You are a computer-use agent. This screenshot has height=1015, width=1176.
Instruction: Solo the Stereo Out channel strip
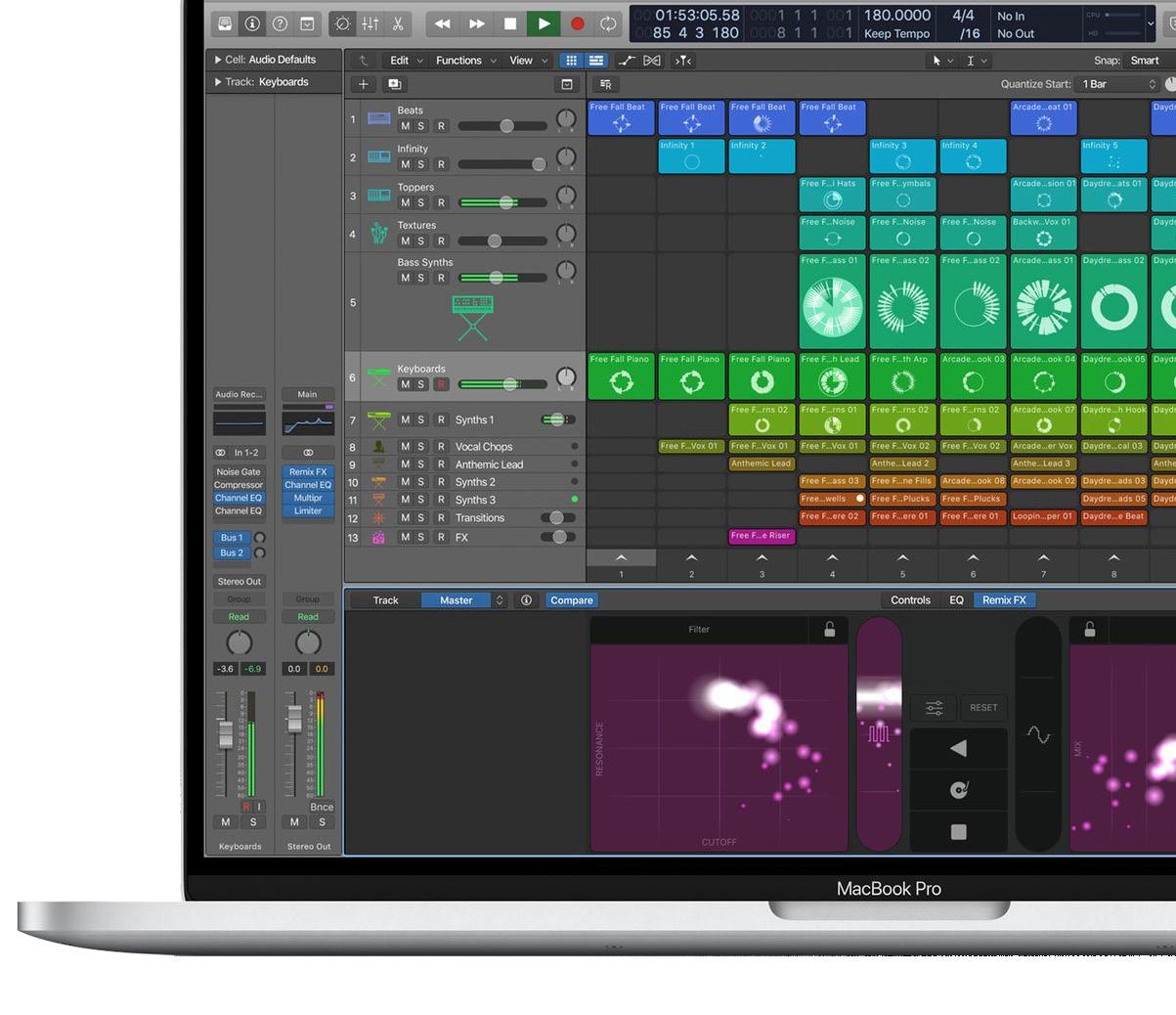322,822
